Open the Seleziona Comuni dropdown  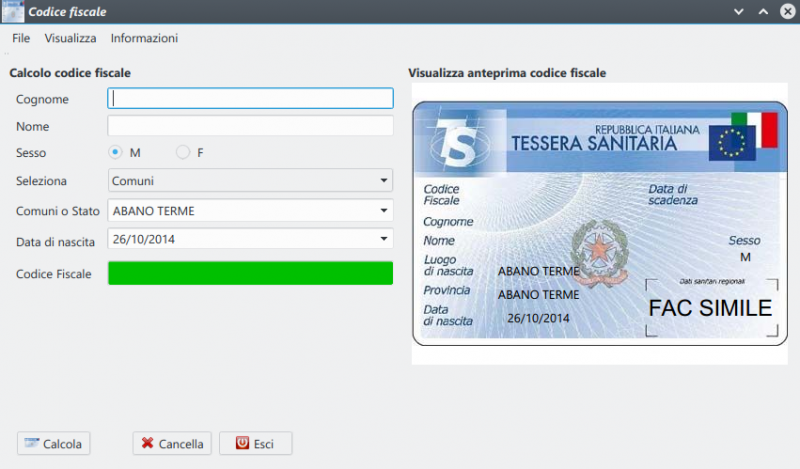tap(250, 181)
